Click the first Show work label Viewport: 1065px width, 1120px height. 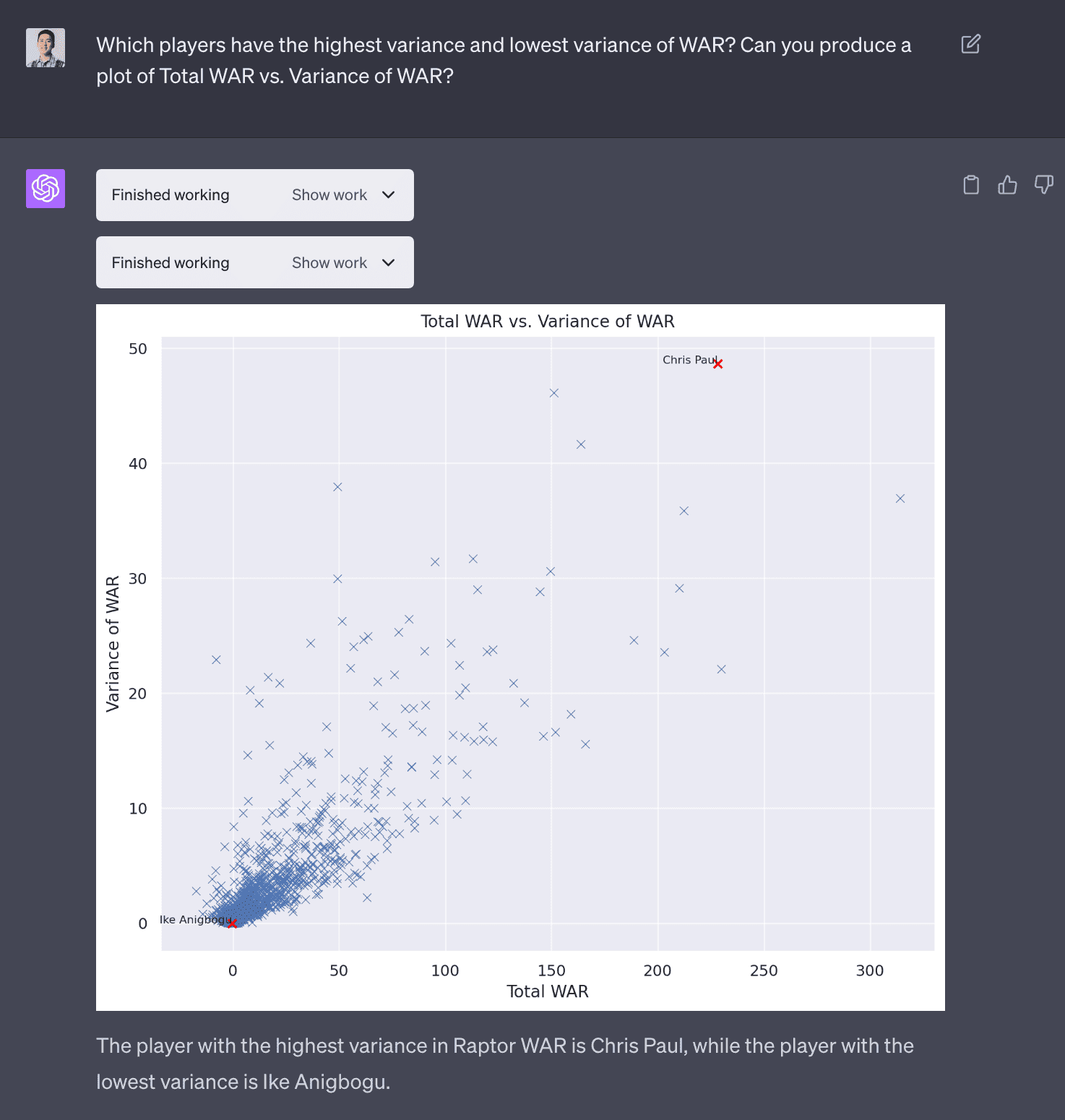click(x=329, y=195)
